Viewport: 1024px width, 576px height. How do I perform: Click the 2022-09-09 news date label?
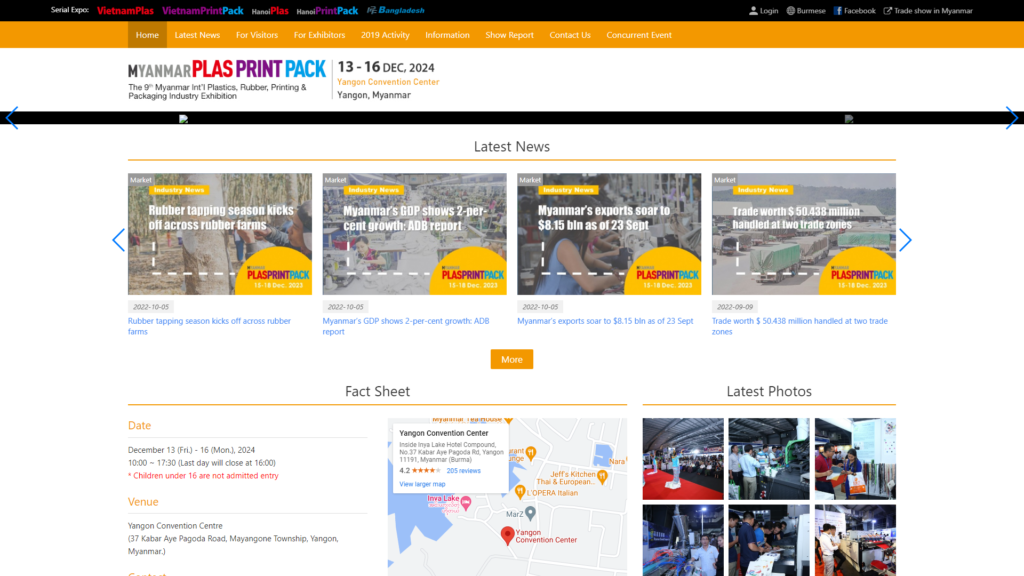735,306
